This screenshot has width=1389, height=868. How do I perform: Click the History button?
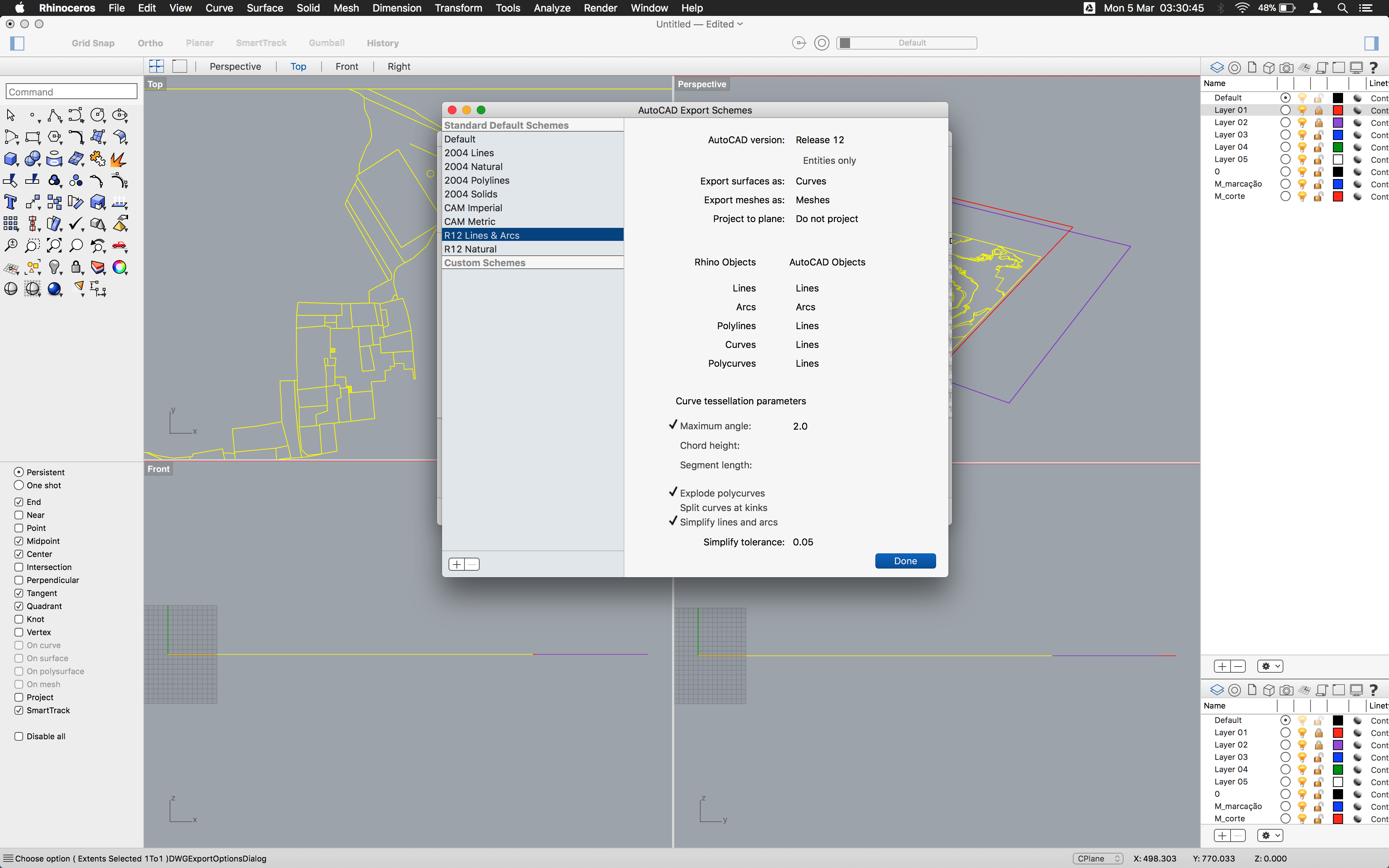383,43
